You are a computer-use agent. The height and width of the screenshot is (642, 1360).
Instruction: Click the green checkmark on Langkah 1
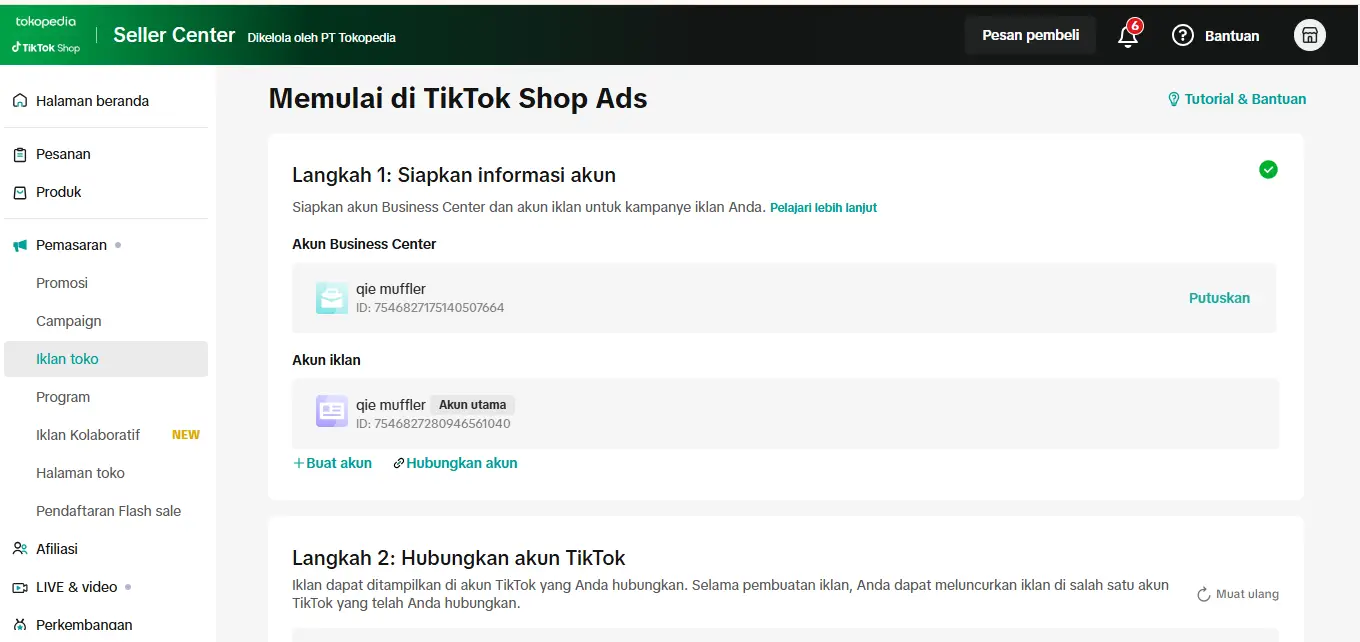(x=1268, y=170)
